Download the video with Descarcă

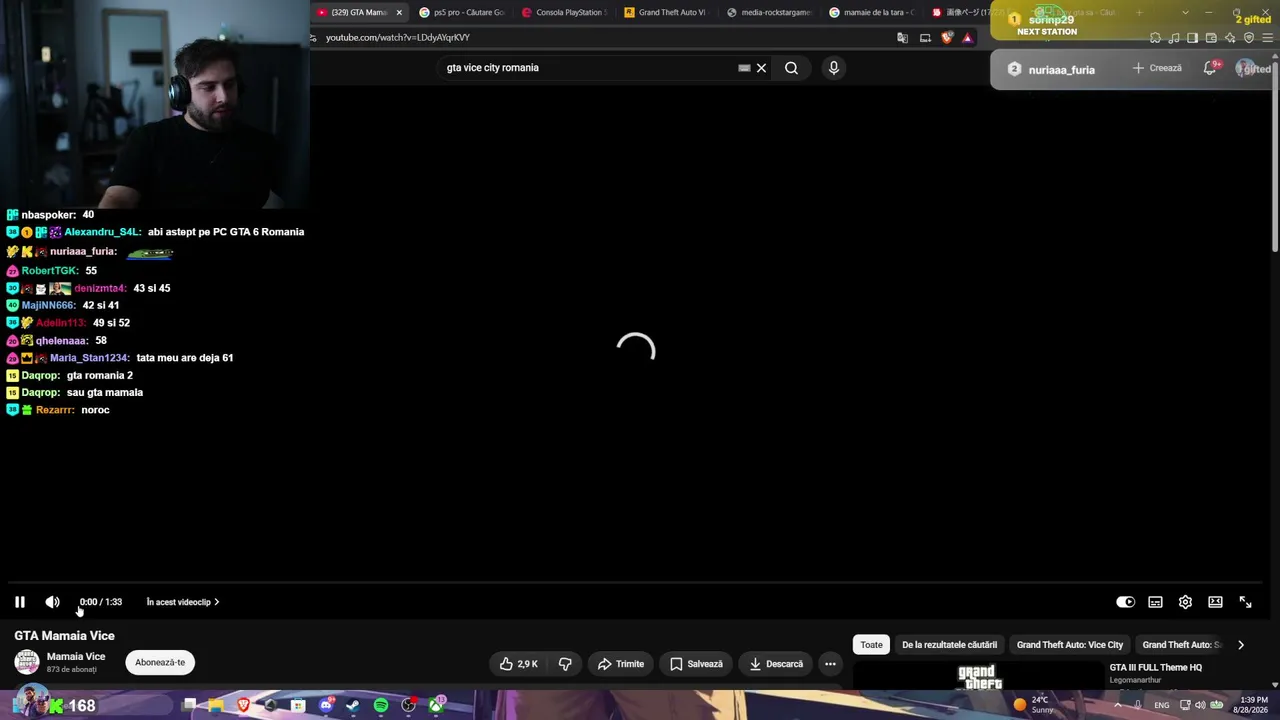point(776,664)
